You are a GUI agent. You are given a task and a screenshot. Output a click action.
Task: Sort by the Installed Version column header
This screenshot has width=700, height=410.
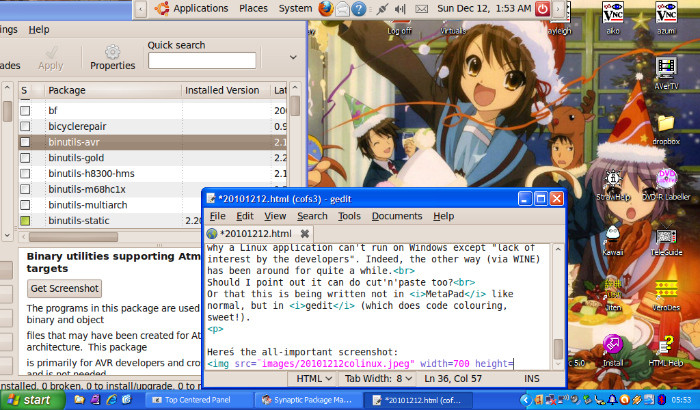pos(226,90)
